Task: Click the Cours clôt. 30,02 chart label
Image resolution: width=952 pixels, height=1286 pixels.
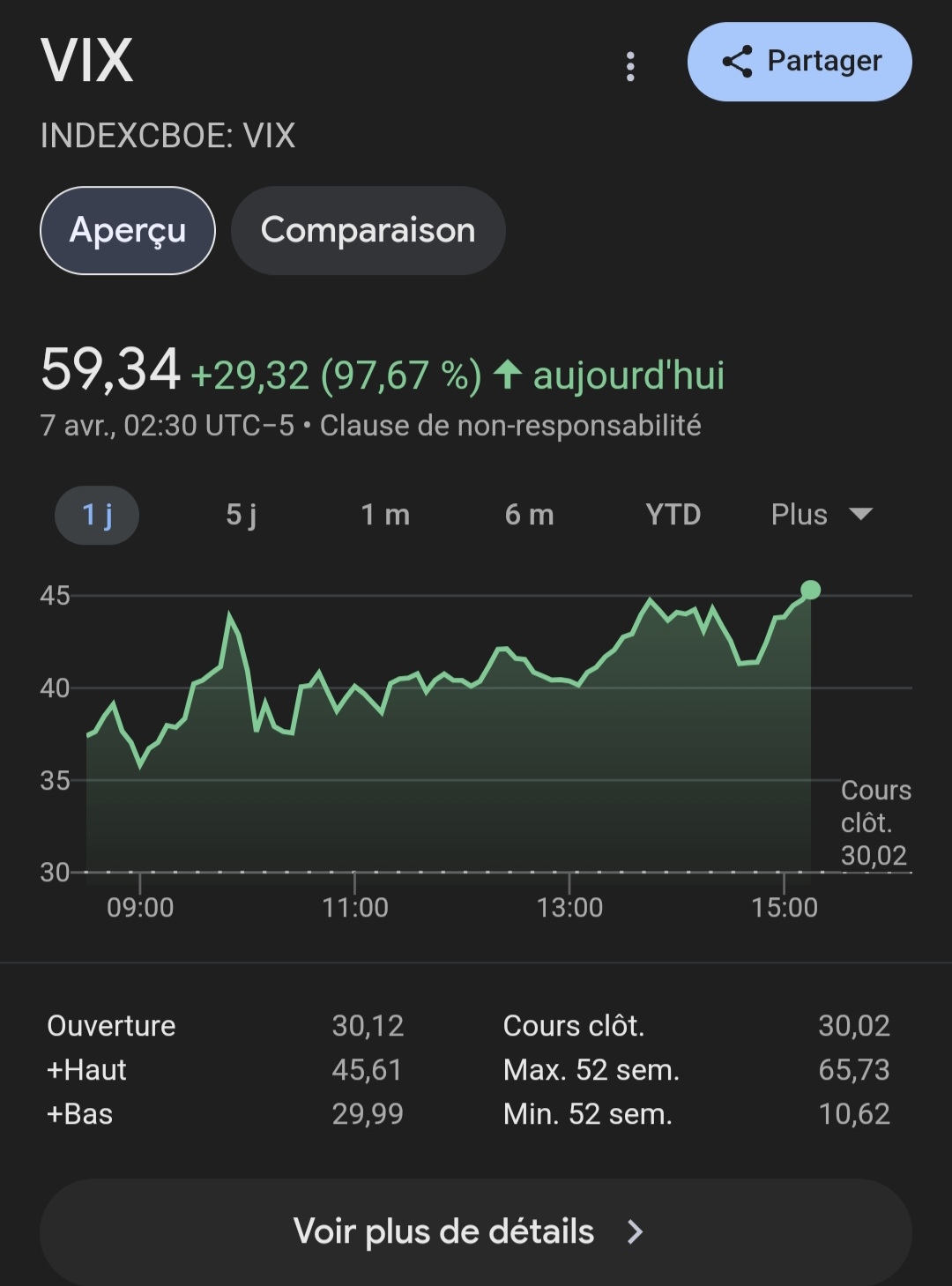Action: coord(874,822)
